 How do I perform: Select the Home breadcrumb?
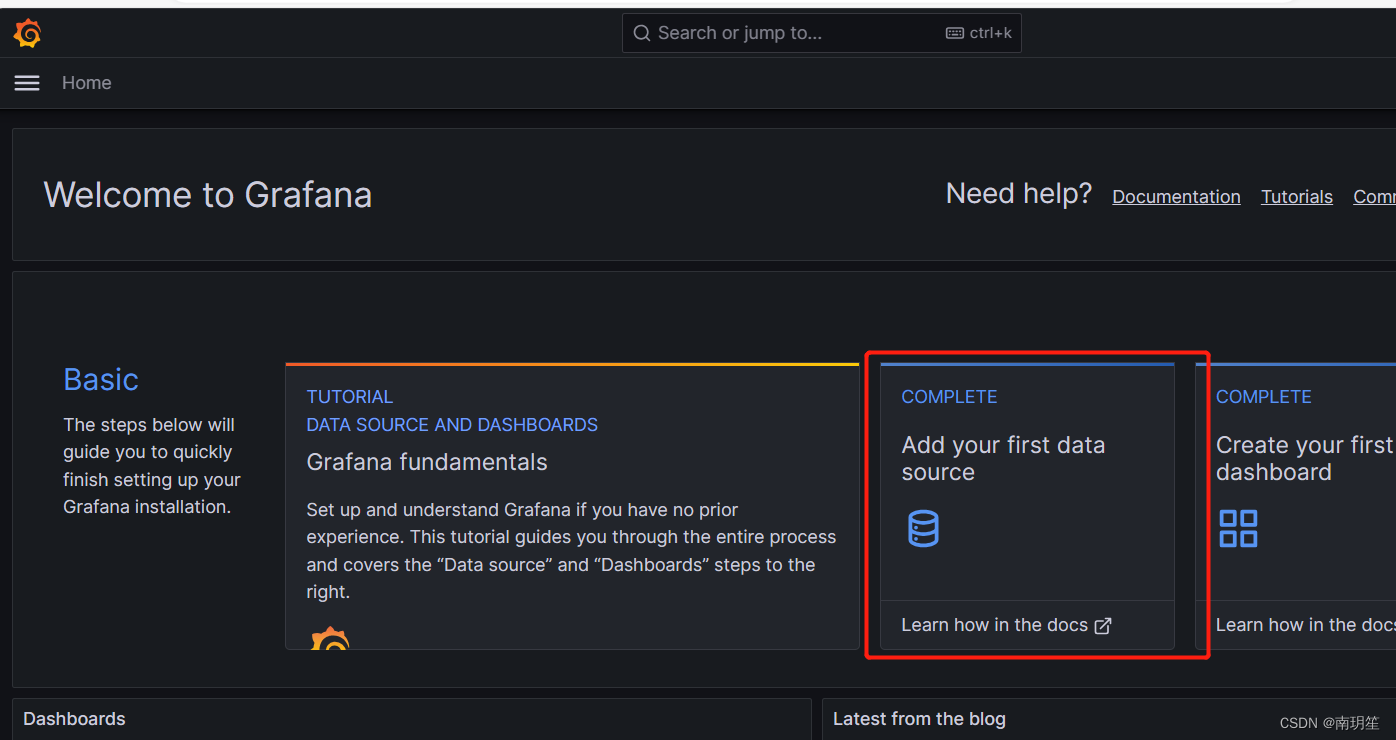point(86,83)
